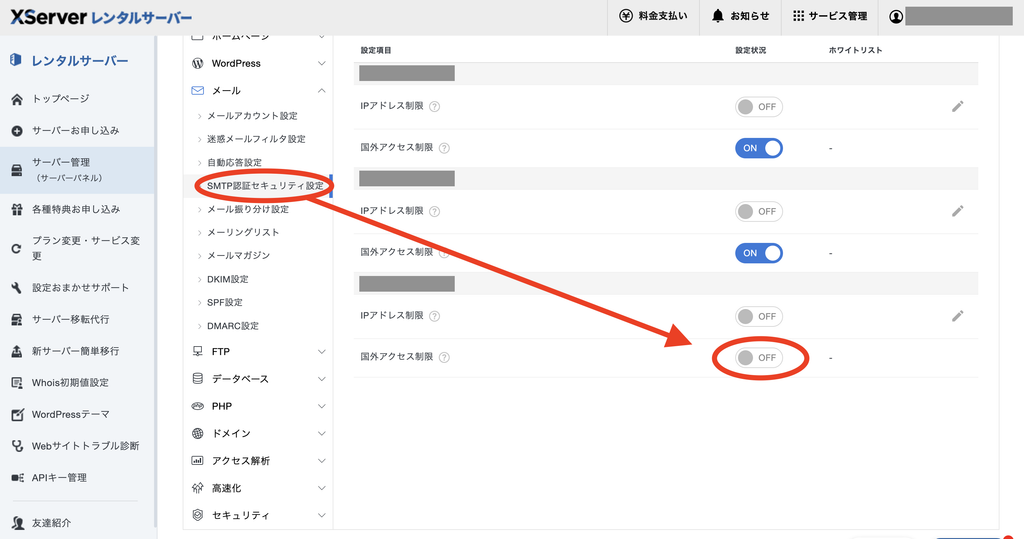Go to APIキー管理 in the sidebar
1024x539 pixels.
[x=59, y=478]
